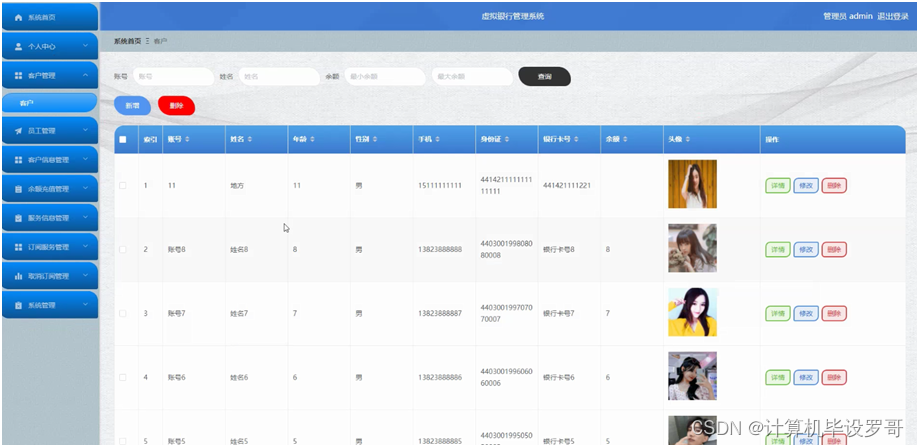Click the row 删除 button for 账号6
919x447 pixels.
834,378
